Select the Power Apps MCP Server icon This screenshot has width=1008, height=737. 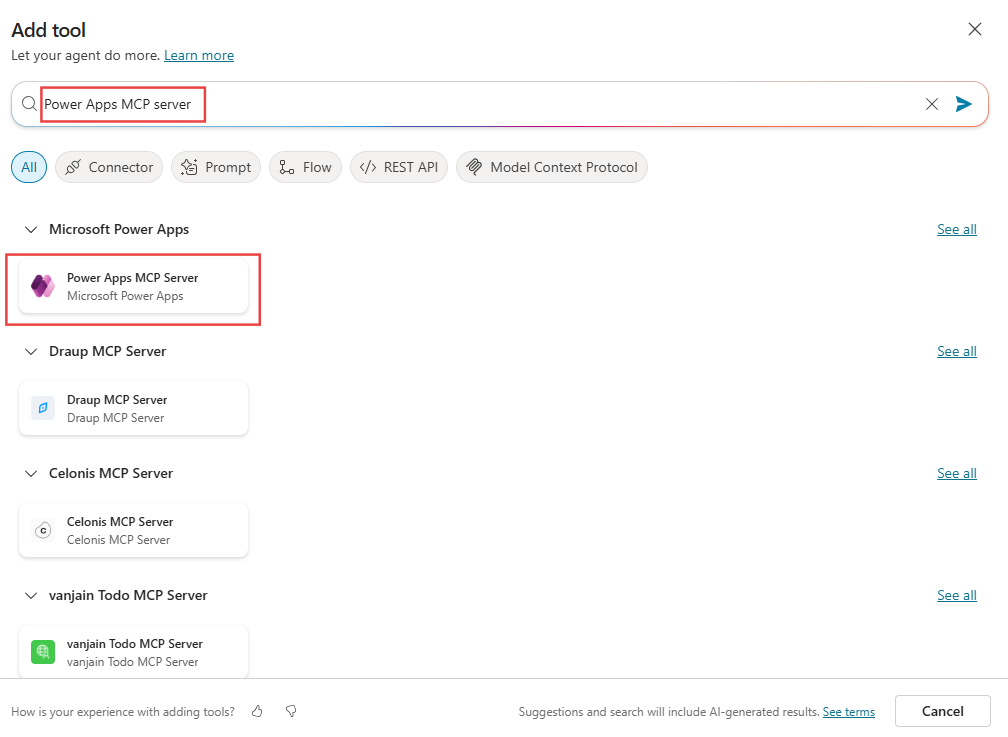(x=42, y=286)
